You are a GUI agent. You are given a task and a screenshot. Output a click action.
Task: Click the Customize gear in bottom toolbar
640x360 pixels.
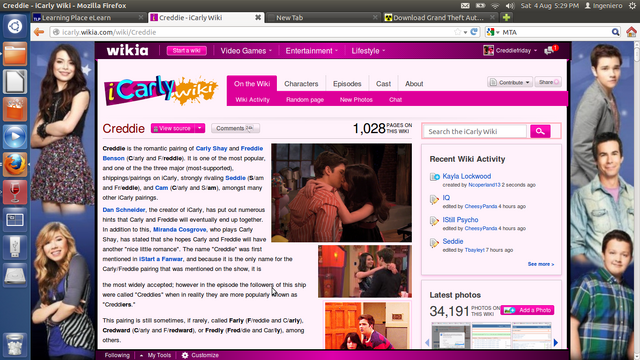tap(200, 355)
